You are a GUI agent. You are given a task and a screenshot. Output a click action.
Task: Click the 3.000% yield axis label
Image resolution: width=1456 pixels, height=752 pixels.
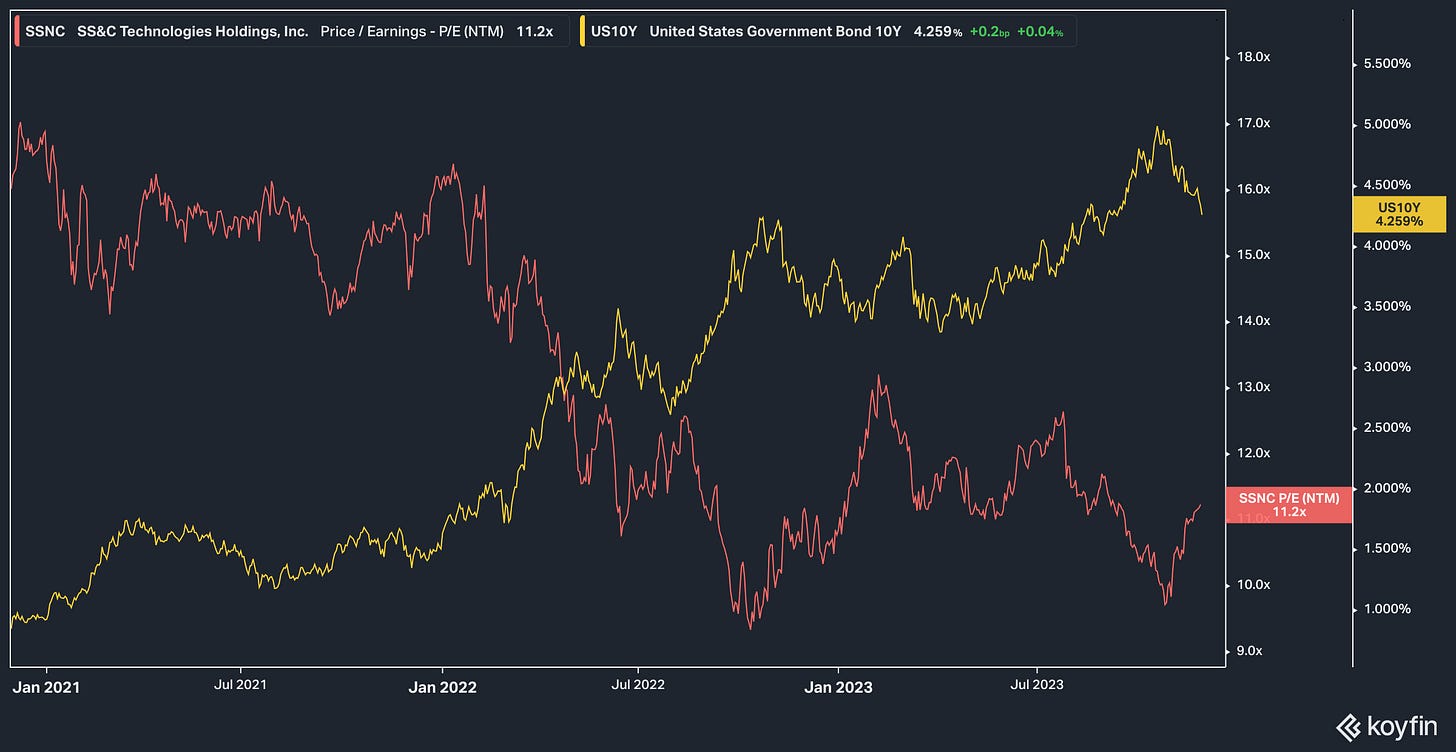point(1389,366)
